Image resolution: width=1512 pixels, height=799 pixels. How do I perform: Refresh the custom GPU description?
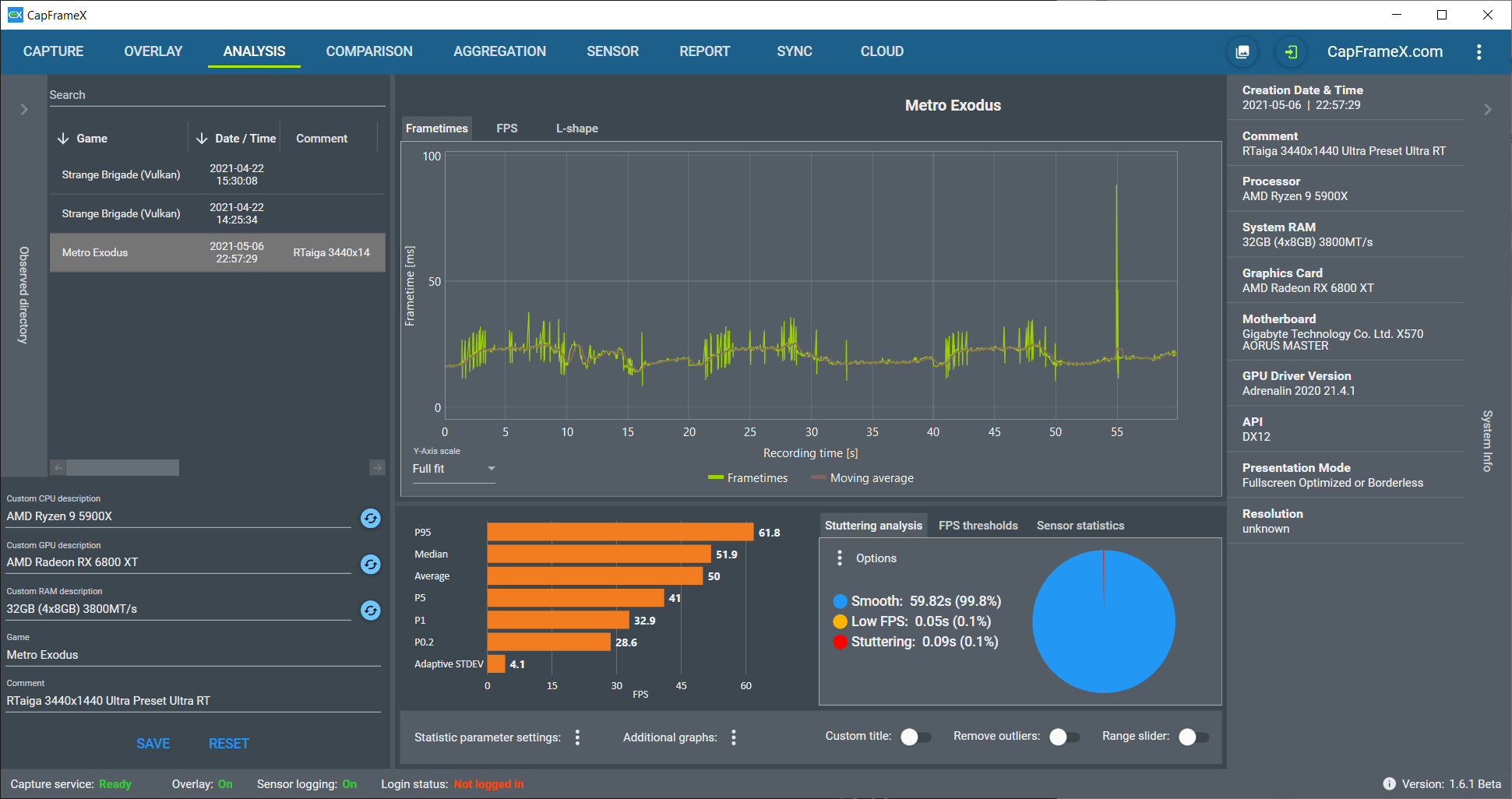371,564
